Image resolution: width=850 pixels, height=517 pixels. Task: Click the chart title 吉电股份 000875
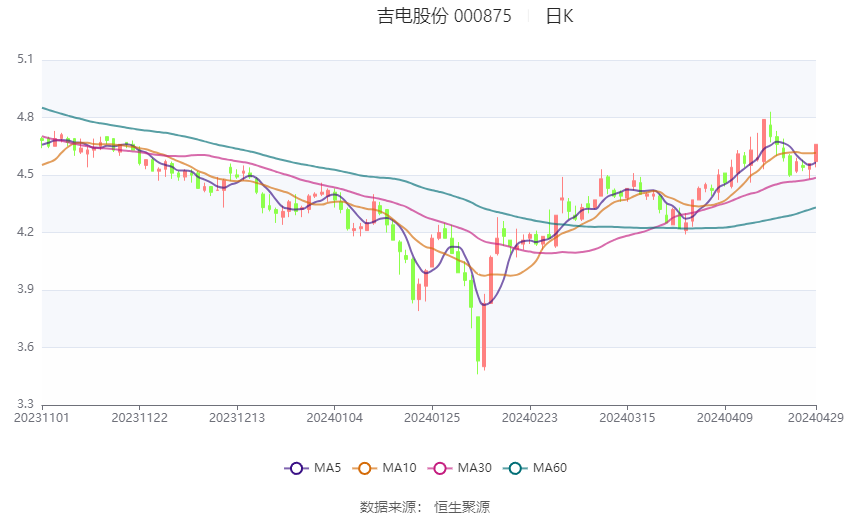(x=444, y=16)
